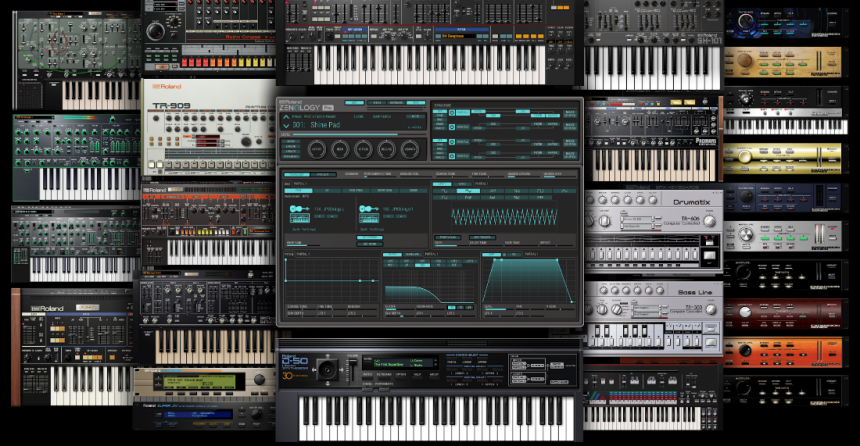
Task: Click the D-50 KEYBOARD button
Action: 384,375
